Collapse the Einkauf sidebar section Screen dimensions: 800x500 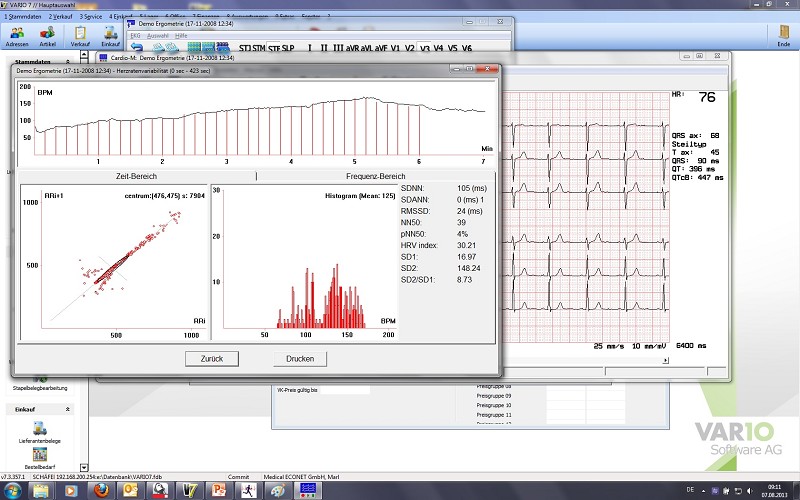(68, 409)
